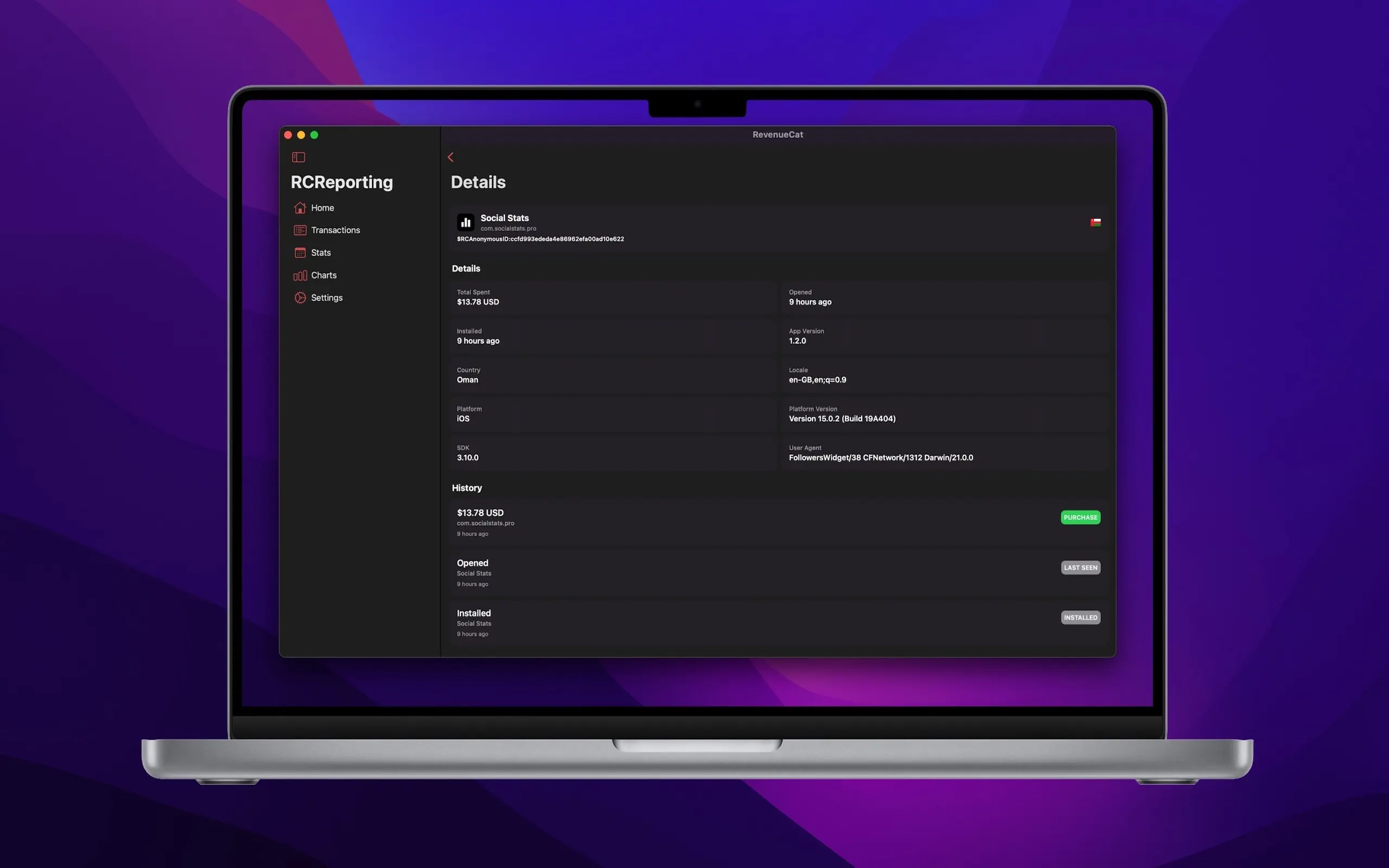Open the Charts sidebar section
Screen dimensions: 1389x868
[x=324, y=276]
